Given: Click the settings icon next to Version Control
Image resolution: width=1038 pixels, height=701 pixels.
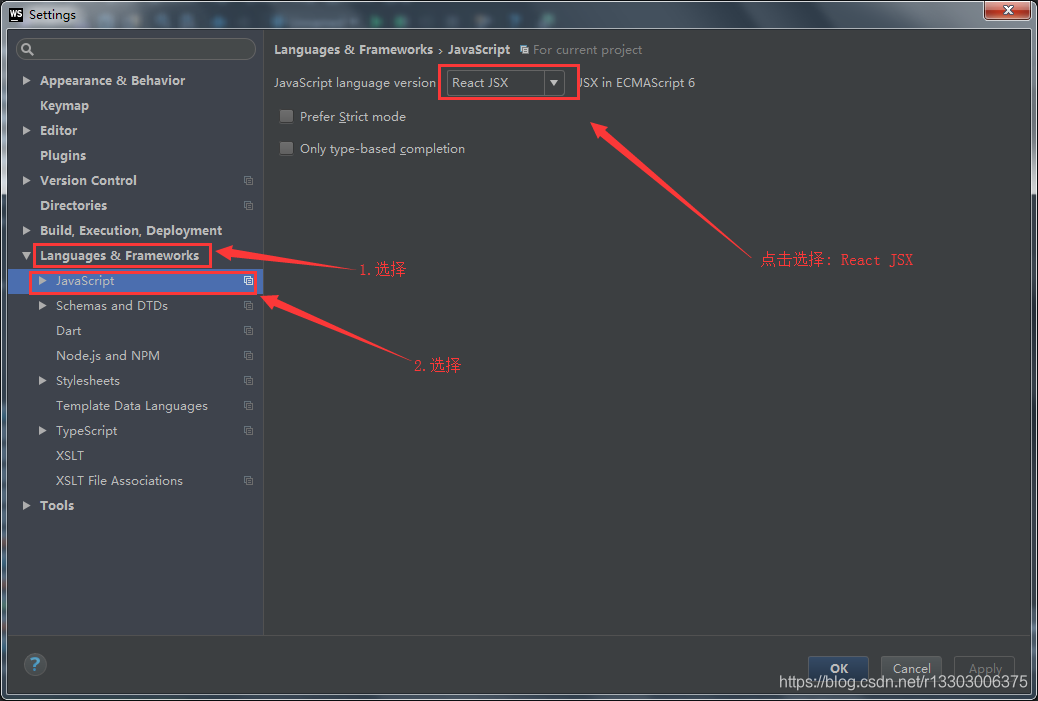Looking at the screenshot, I should tap(247, 180).
